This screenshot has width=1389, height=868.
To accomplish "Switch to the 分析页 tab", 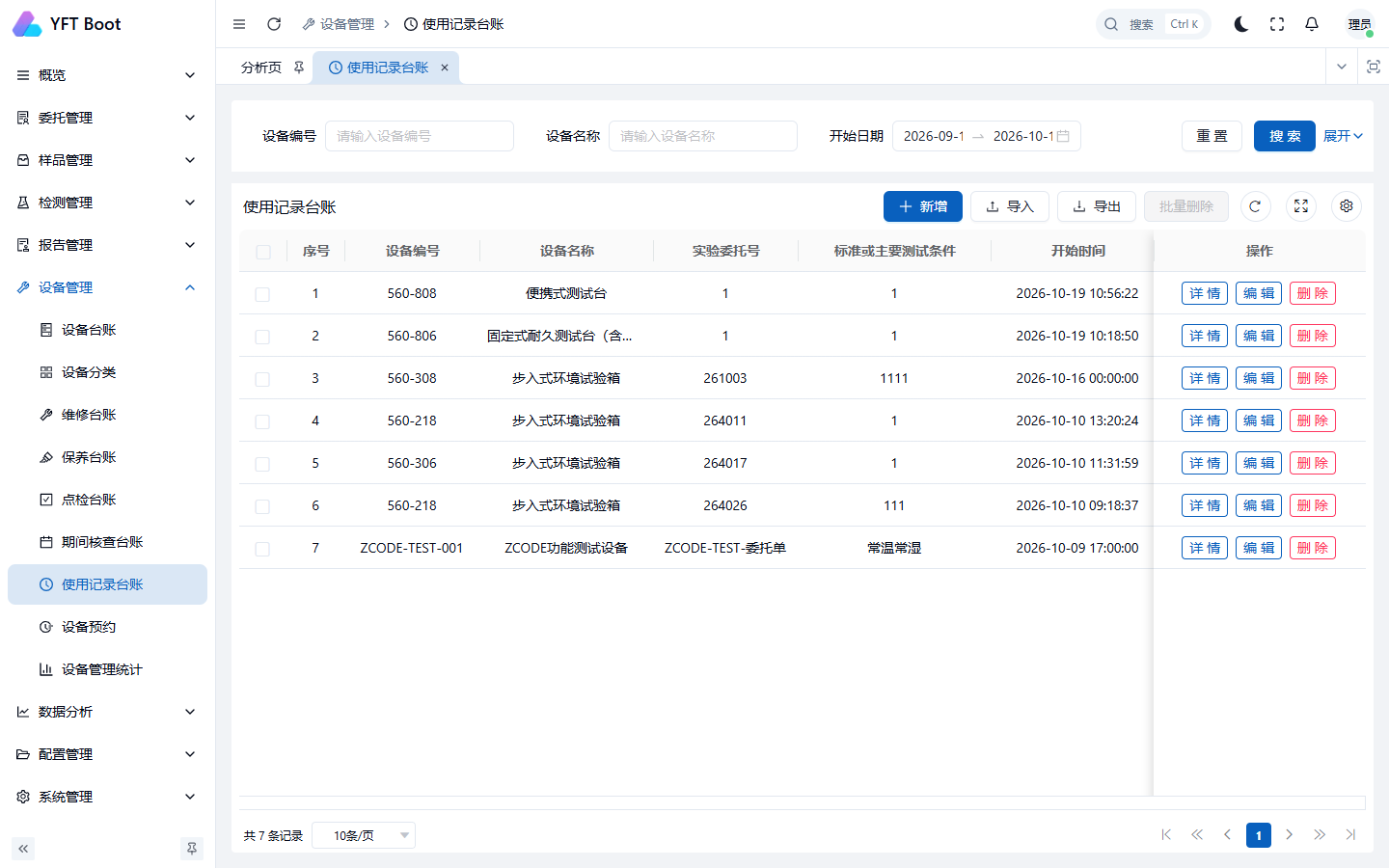I will (261, 68).
